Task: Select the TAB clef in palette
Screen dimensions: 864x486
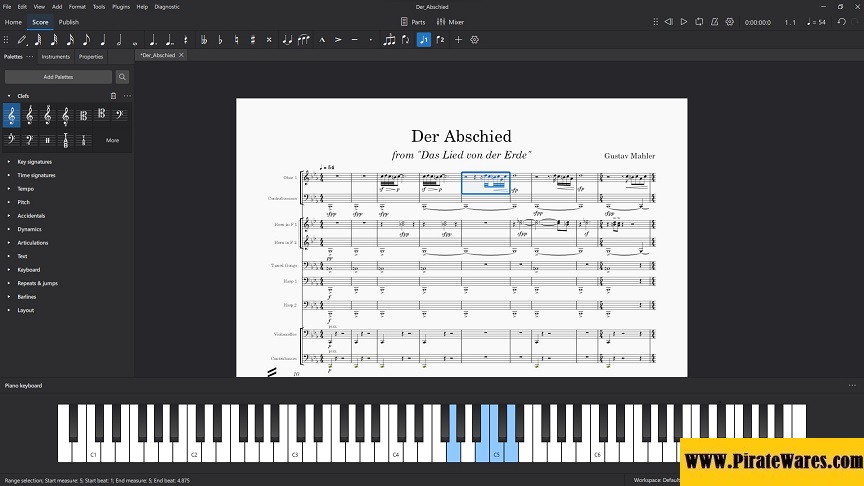Action: pyautogui.click(x=66, y=140)
